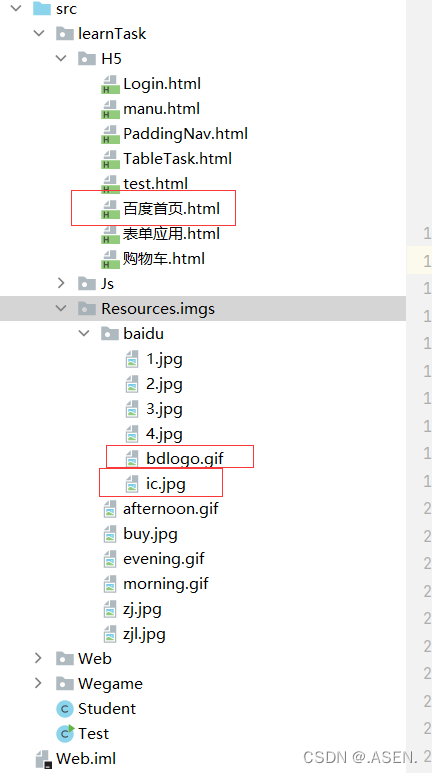Click the learnTask package folder icon

(65, 34)
